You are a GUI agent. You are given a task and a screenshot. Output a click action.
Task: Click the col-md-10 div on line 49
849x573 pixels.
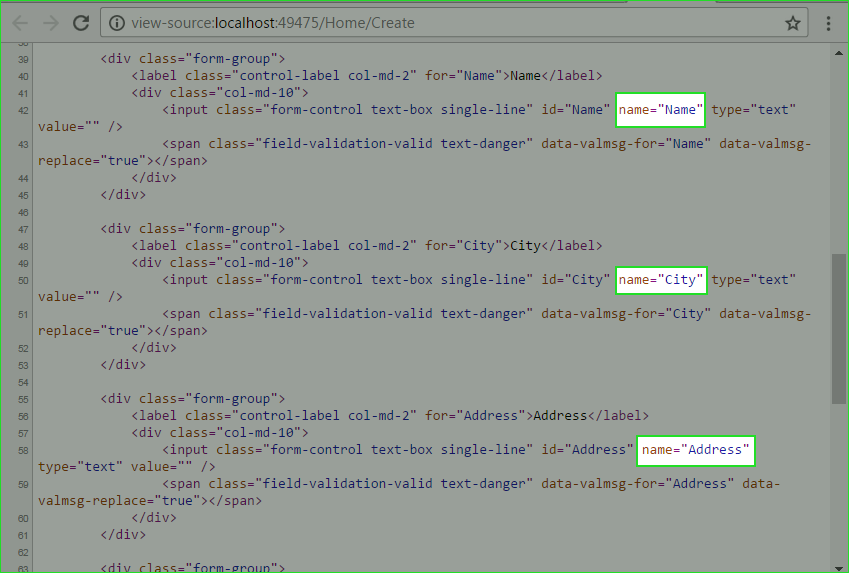click(220, 263)
